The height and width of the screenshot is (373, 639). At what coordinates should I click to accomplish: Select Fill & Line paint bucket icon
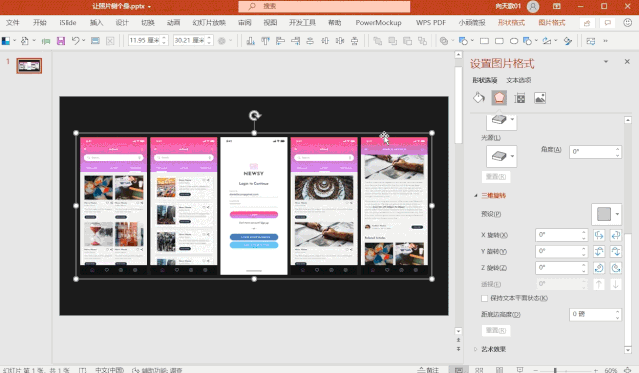[479, 98]
